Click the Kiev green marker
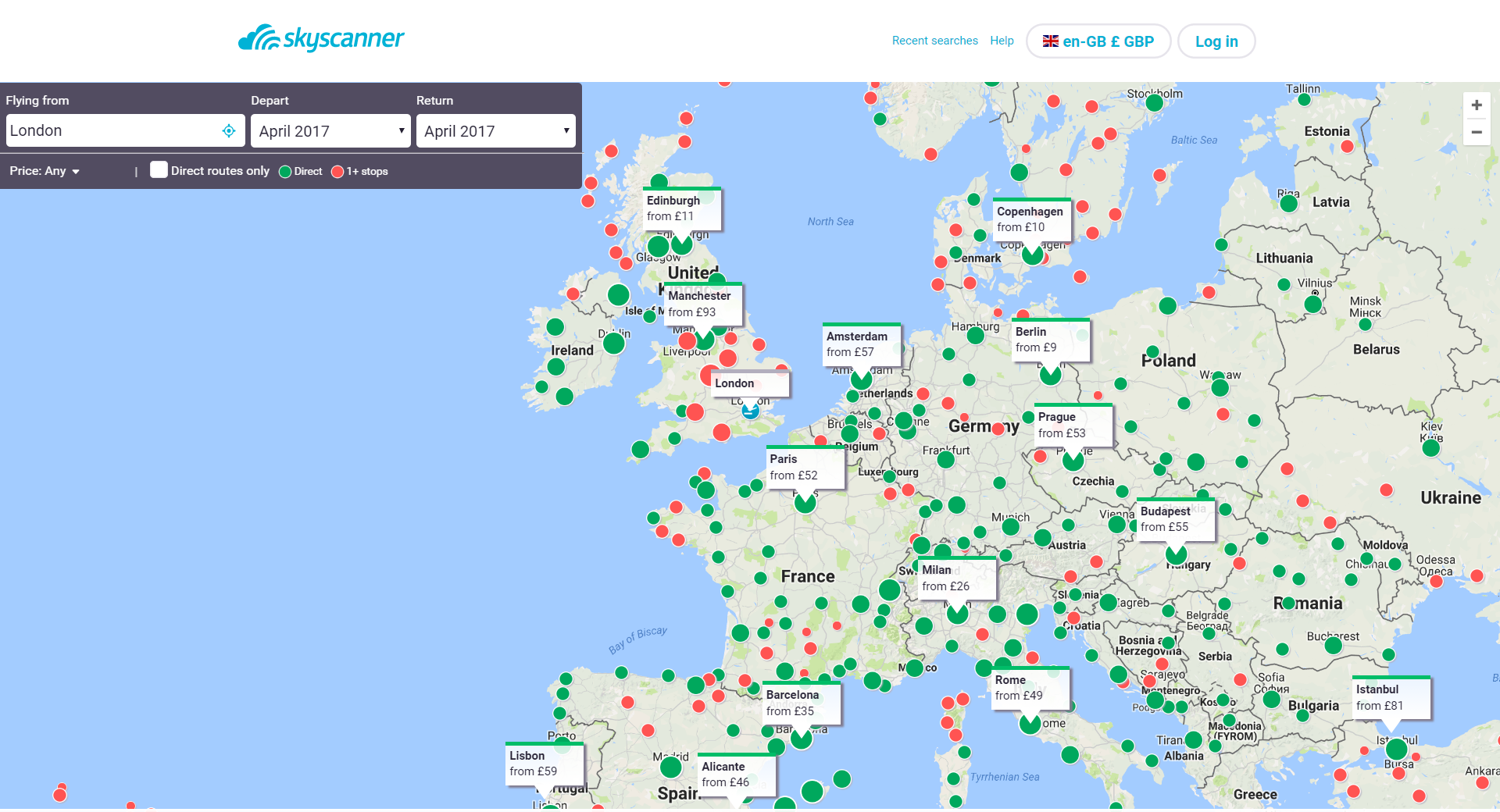The image size is (1500, 812). tap(1431, 448)
